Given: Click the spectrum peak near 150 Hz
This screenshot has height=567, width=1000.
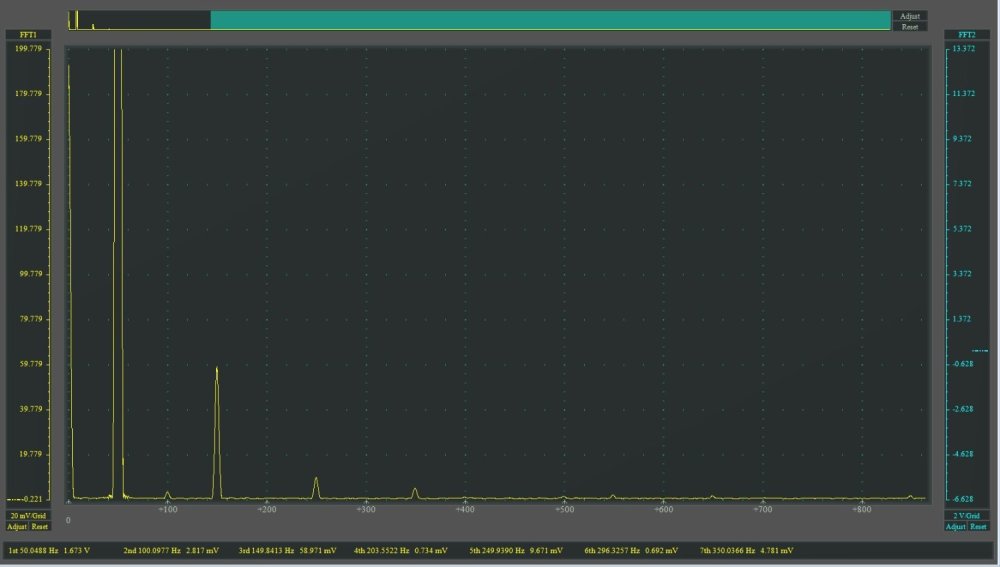Looking at the screenshot, I should tap(217, 372).
